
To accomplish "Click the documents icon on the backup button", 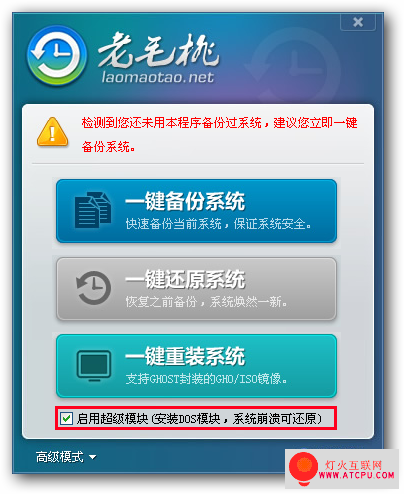I will pos(93,210).
